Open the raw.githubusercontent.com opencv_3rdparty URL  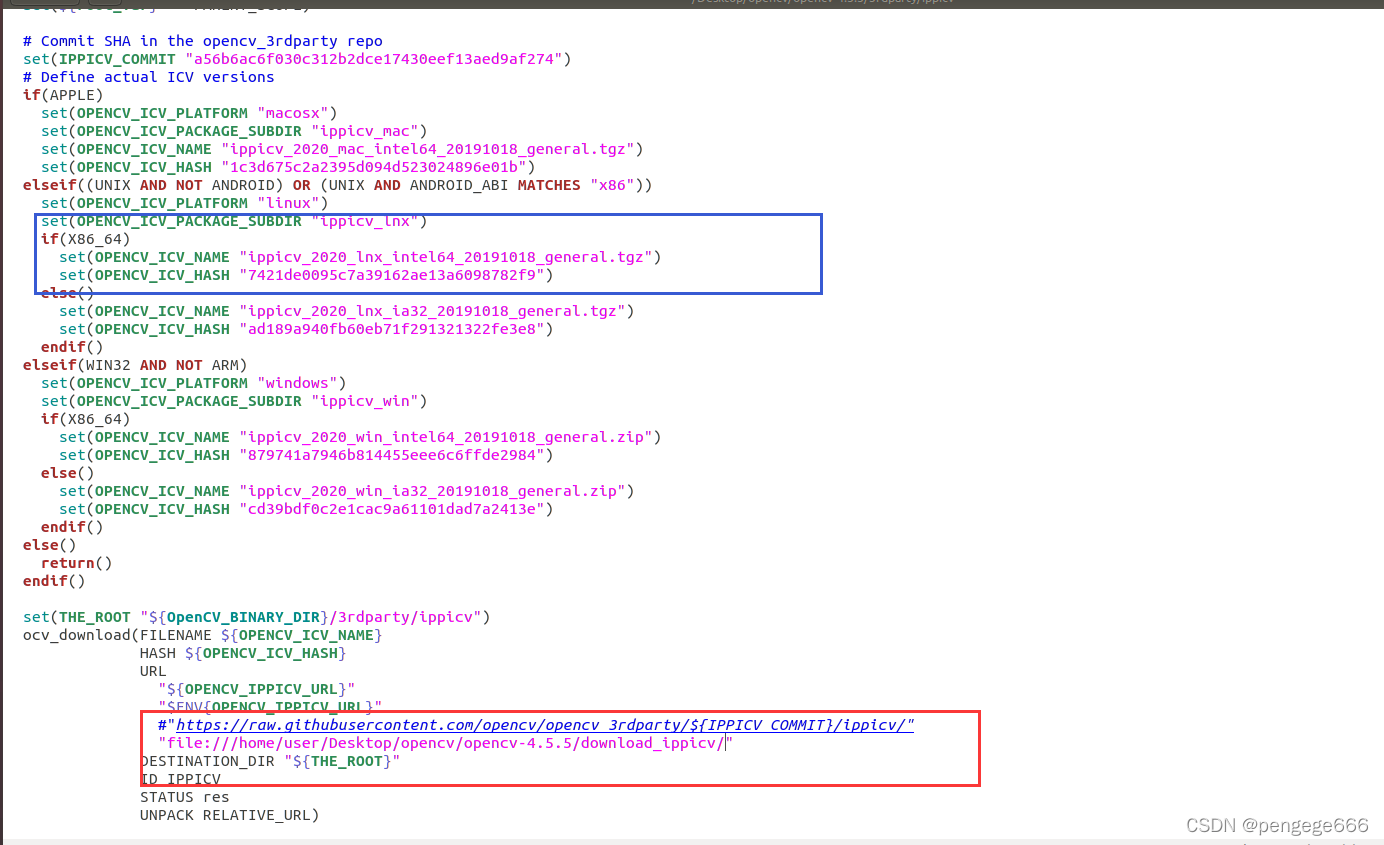(545, 725)
